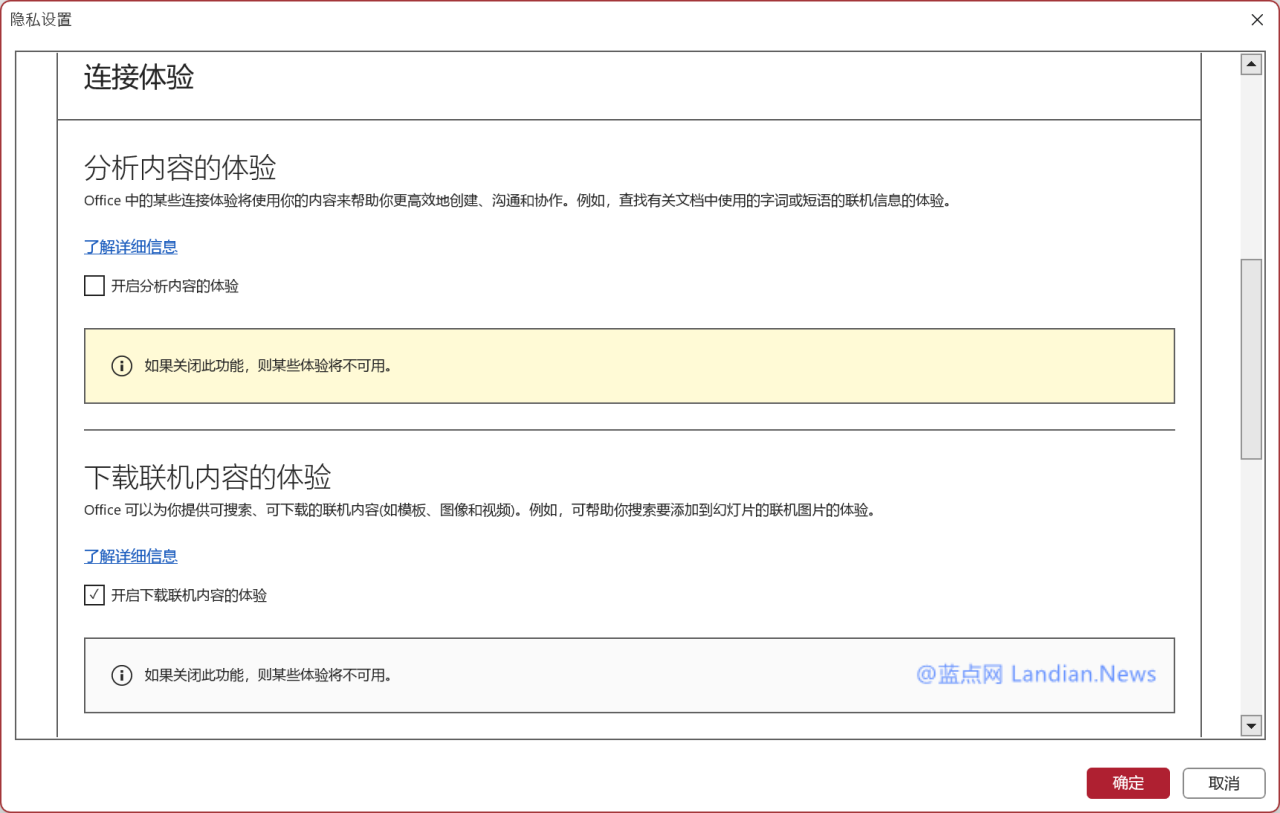The image size is (1280, 813).
Task: Click the 分析内容的体验 section heading
Action: pyautogui.click(x=180, y=166)
